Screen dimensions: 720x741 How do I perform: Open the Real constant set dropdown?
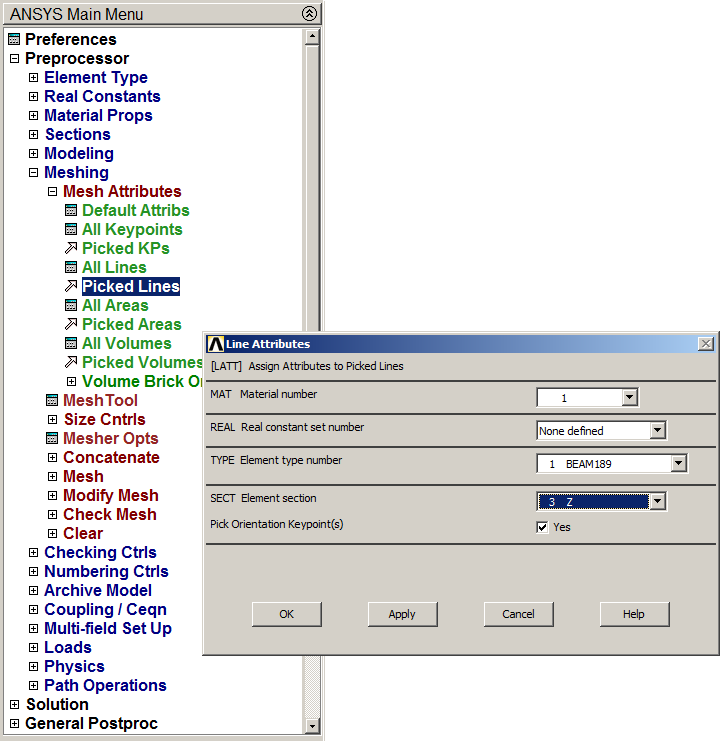click(657, 431)
